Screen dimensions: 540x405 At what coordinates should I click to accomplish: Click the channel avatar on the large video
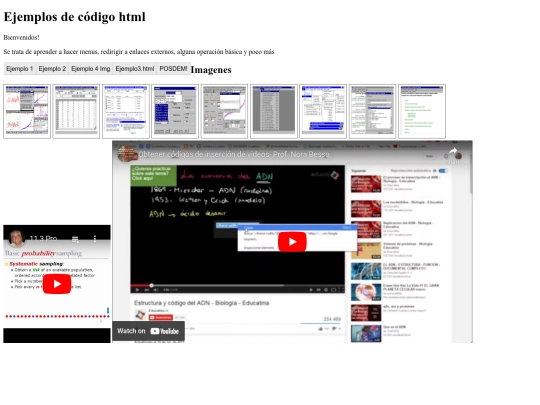click(x=126, y=154)
